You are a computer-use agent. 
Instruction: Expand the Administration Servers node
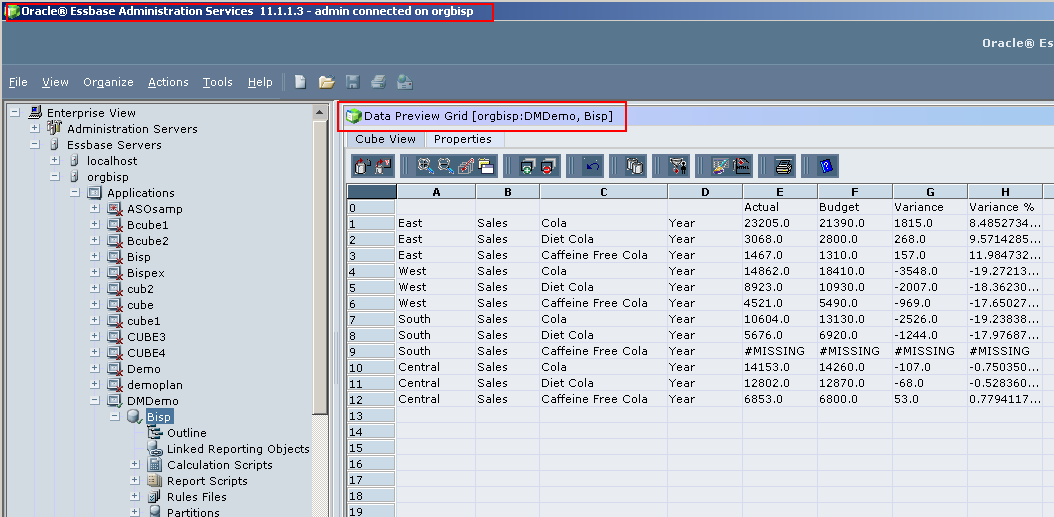[35, 128]
